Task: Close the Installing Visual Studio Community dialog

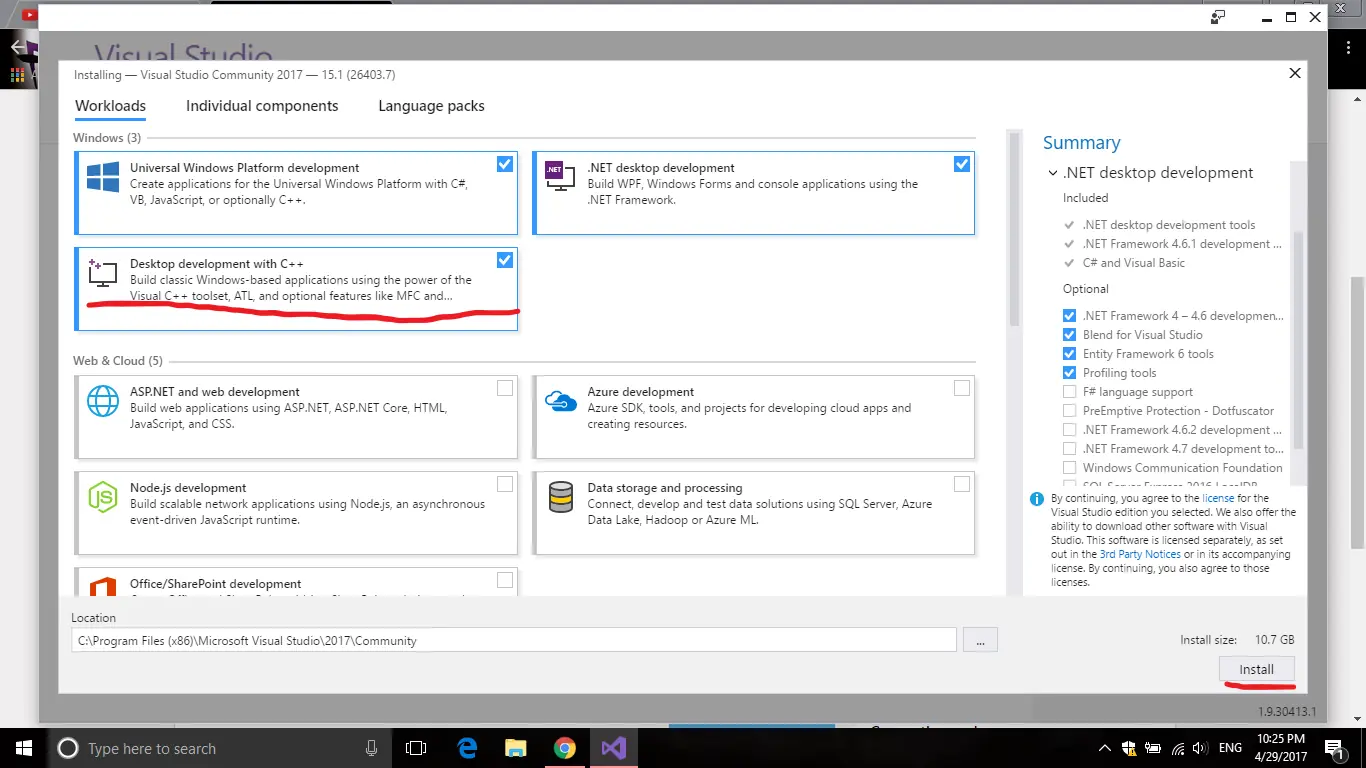Action: coord(1295,73)
